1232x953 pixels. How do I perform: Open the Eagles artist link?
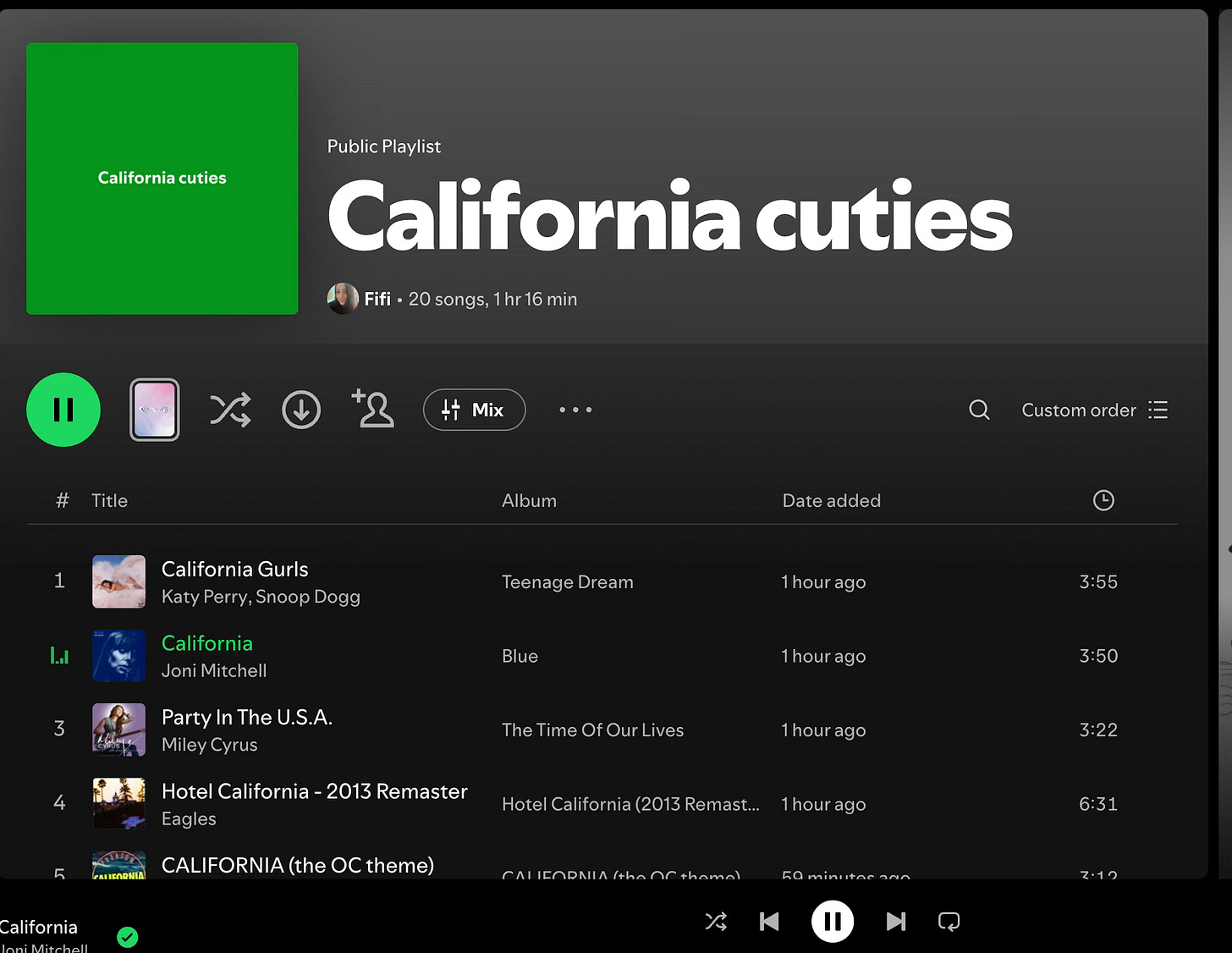point(189,818)
